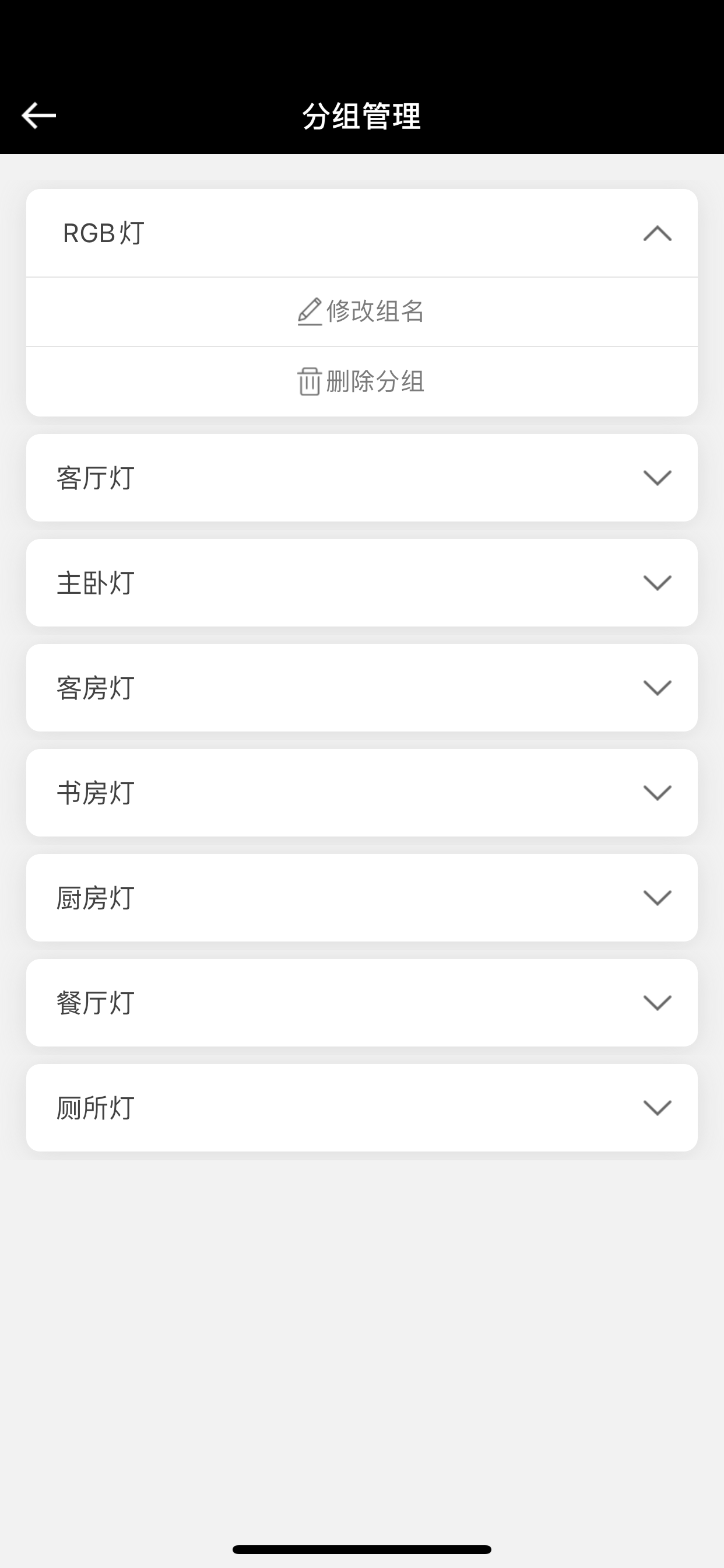Open the 书房灯 group row
The width and height of the screenshot is (724, 1568).
point(362,793)
